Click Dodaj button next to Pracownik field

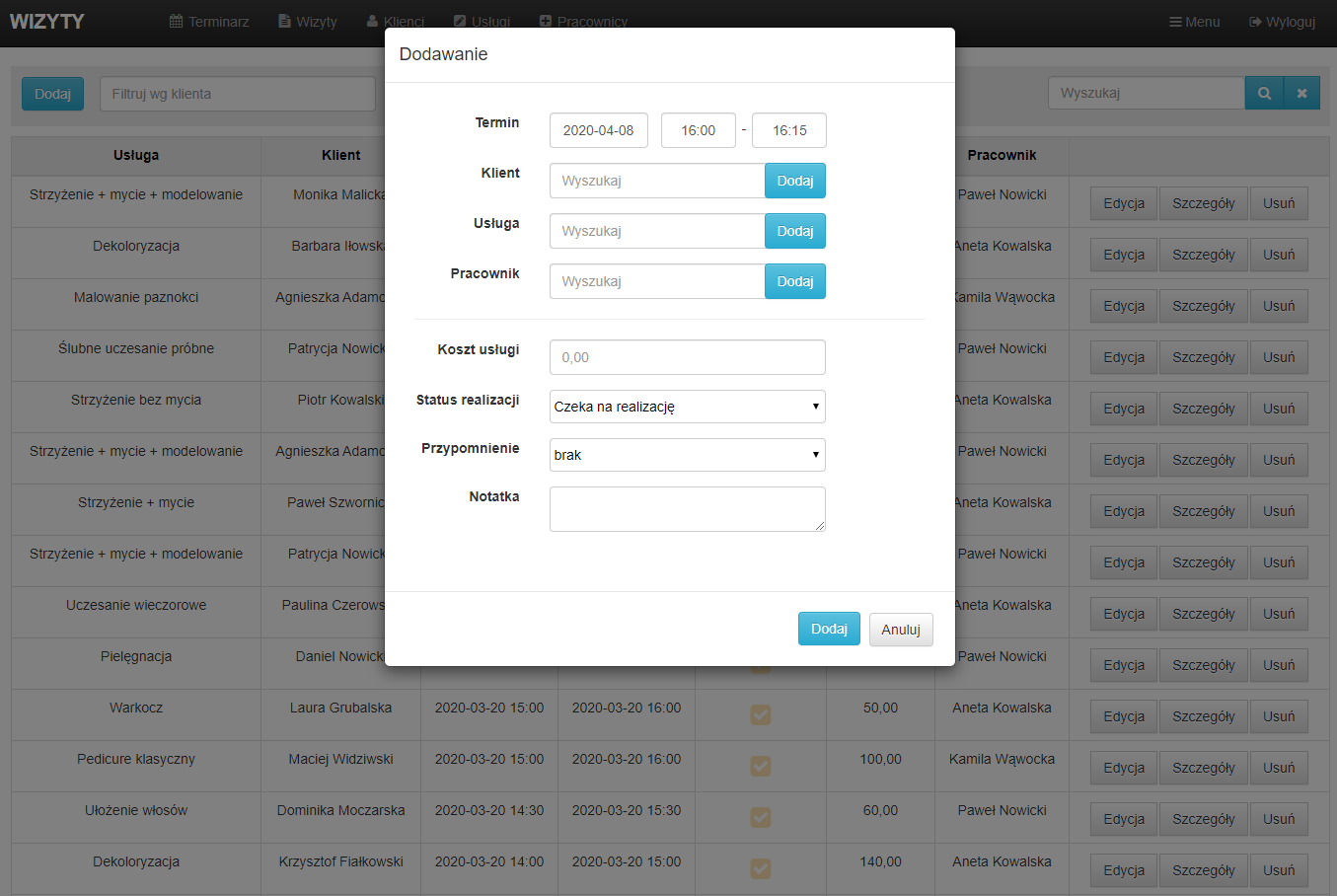[794, 281]
